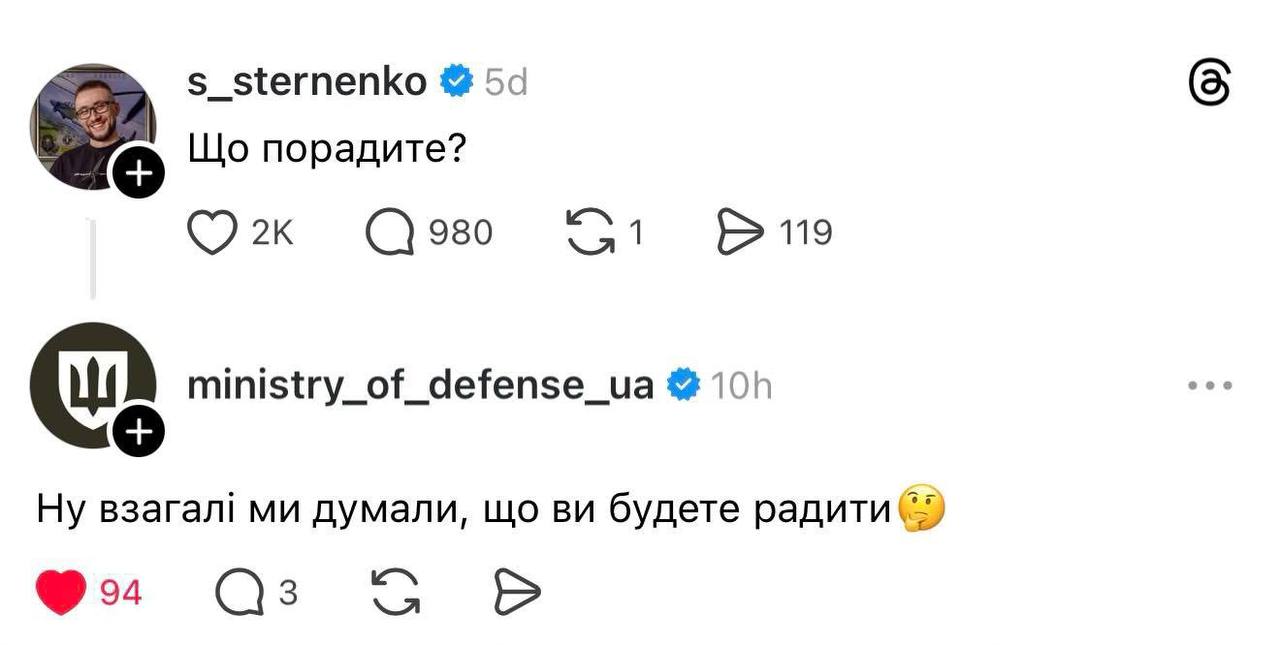Open the ministry_of_defense_ua profile via the username

click(x=420, y=385)
